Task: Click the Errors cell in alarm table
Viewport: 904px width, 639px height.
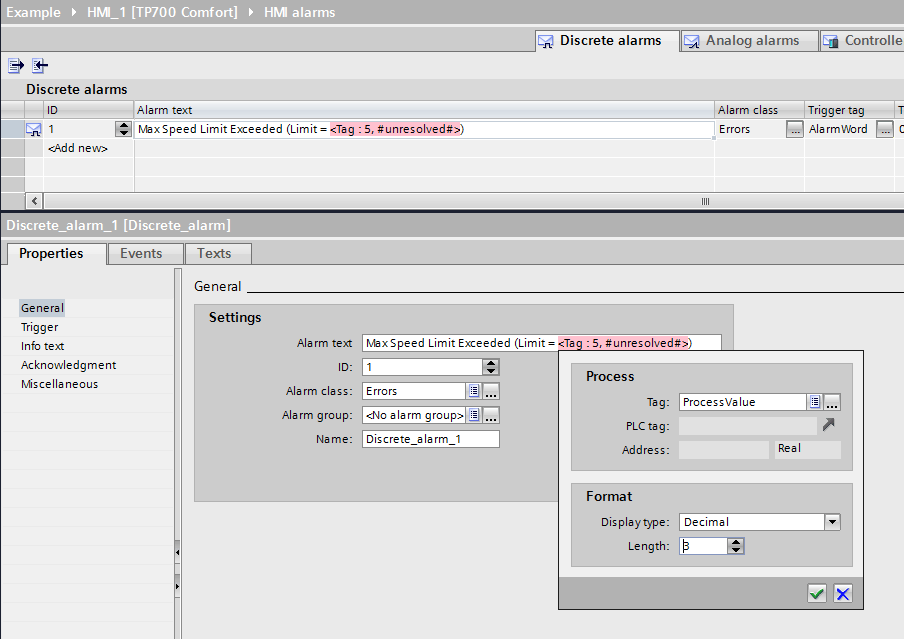Action: pyautogui.click(x=750, y=129)
